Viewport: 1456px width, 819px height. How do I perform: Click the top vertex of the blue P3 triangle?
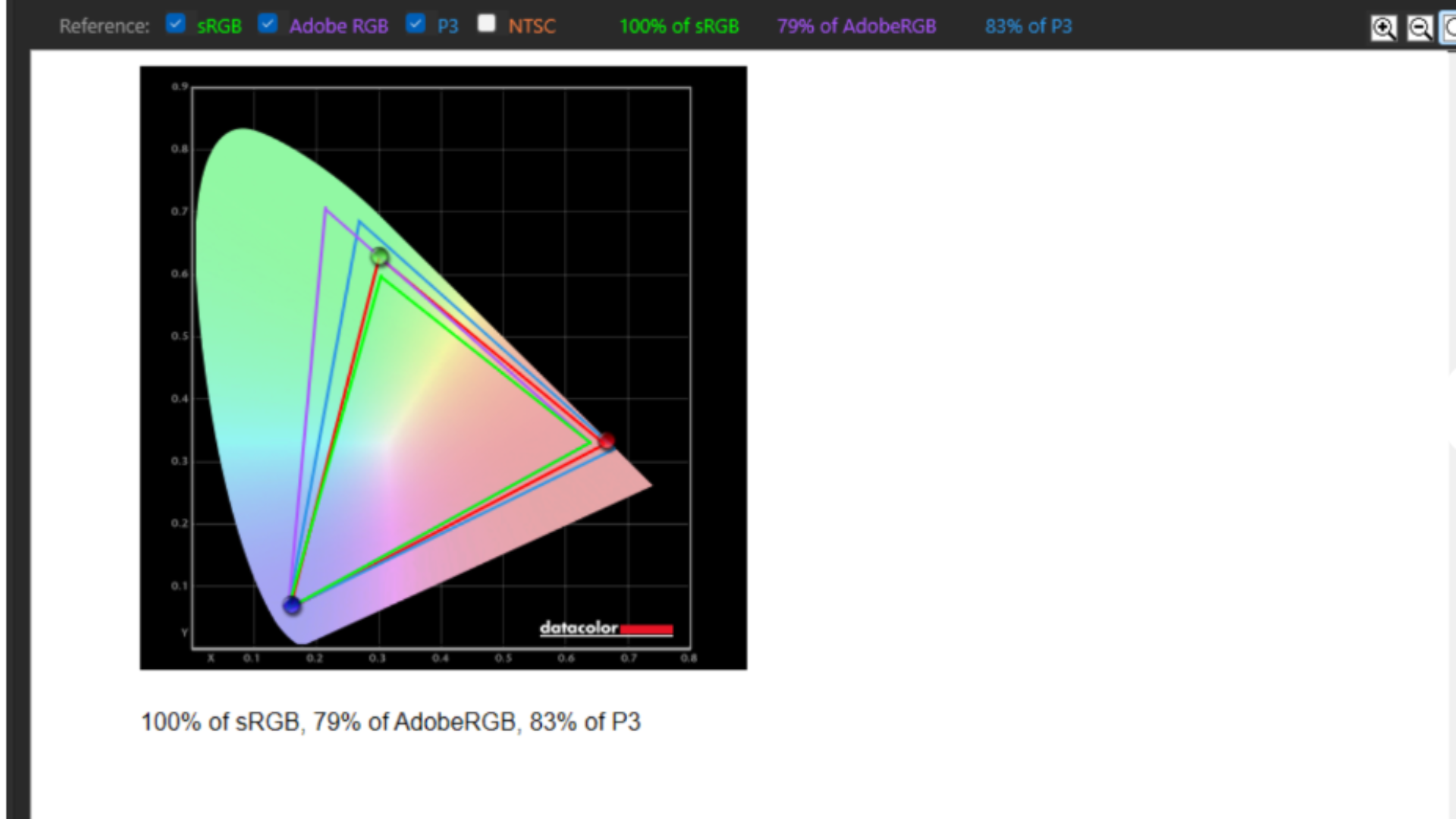tap(359, 222)
